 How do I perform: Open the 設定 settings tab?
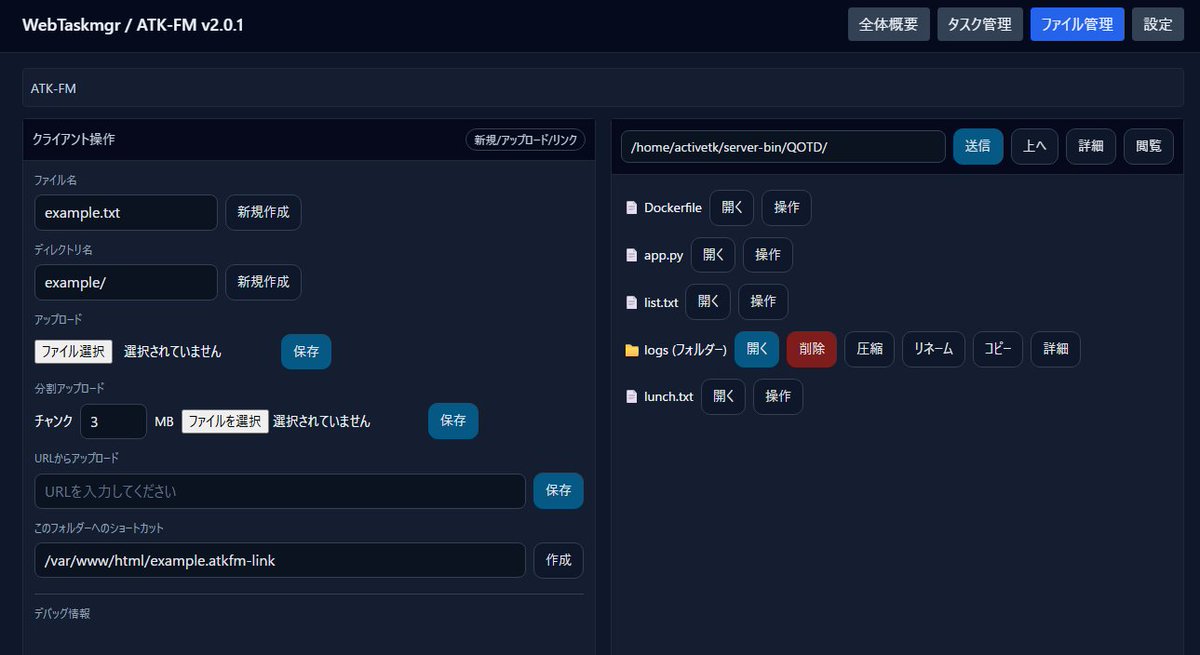click(x=1158, y=24)
